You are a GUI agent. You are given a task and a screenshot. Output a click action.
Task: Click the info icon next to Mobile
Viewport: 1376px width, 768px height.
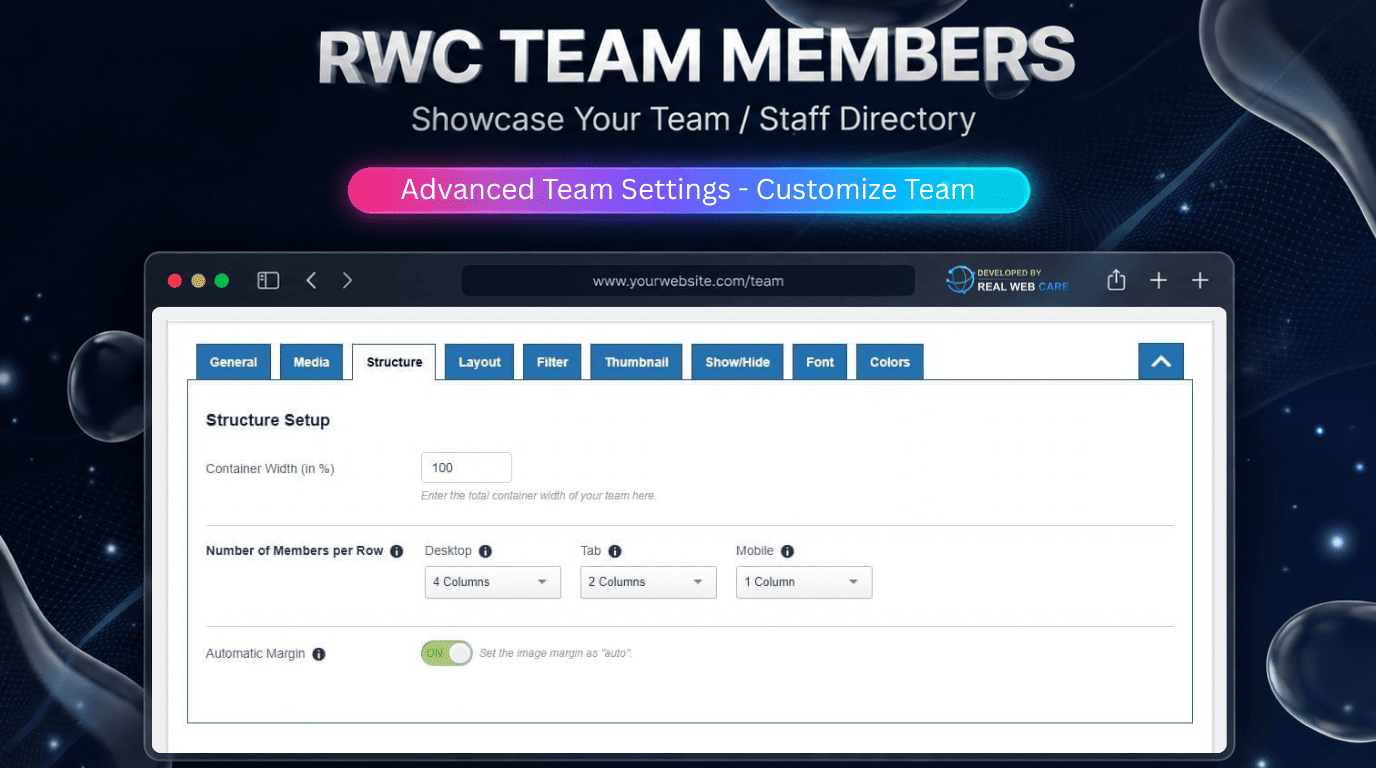click(787, 551)
